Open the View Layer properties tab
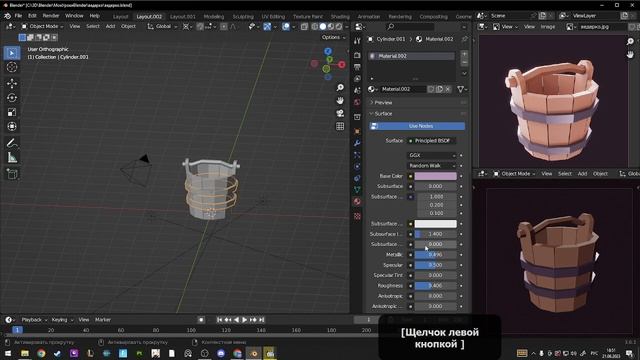Viewport: 640px width, 360px height. pos(357,79)
